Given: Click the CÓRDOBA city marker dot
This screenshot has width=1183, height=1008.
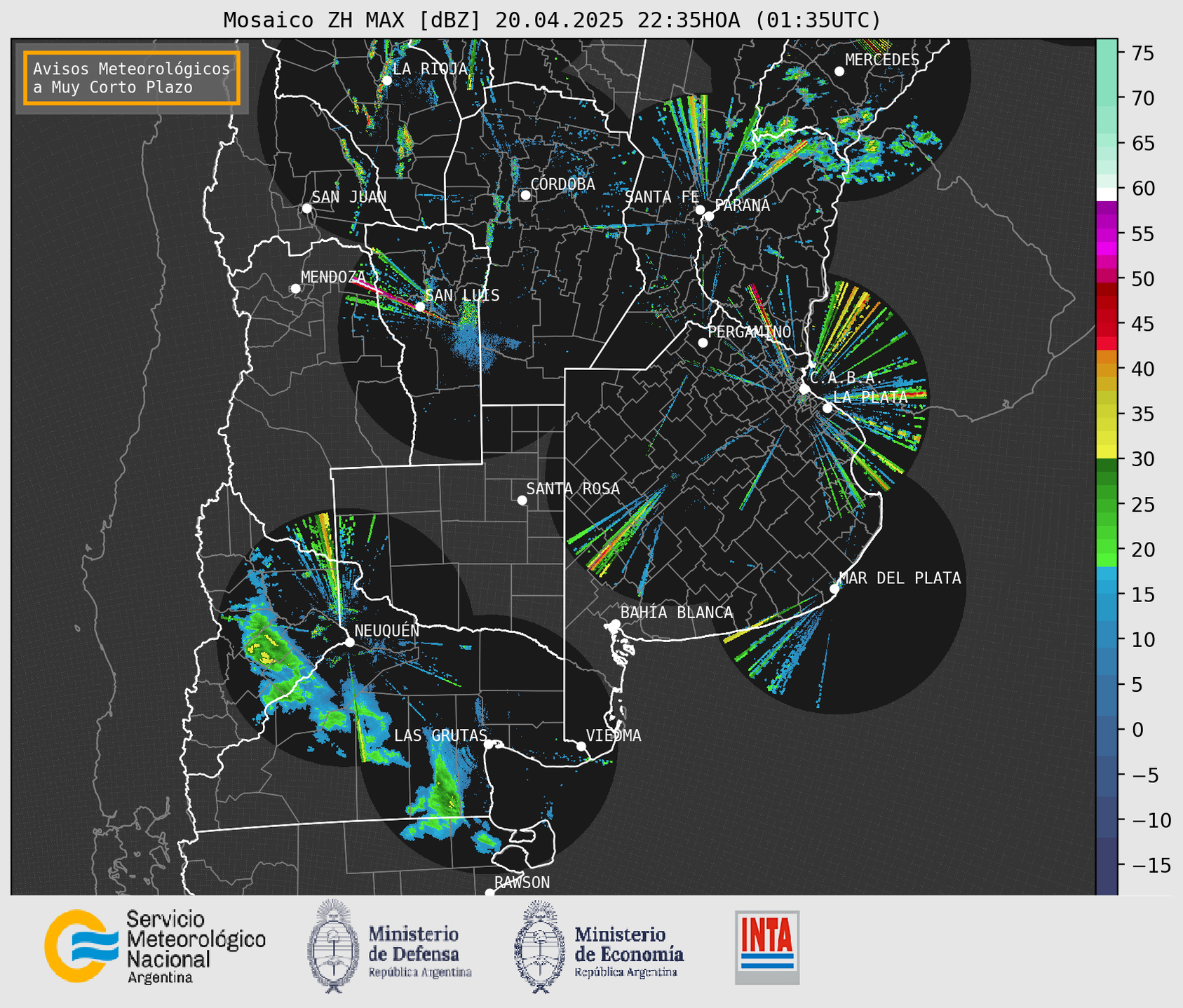Looking at the screenshot, I should (x=526, y=195).
